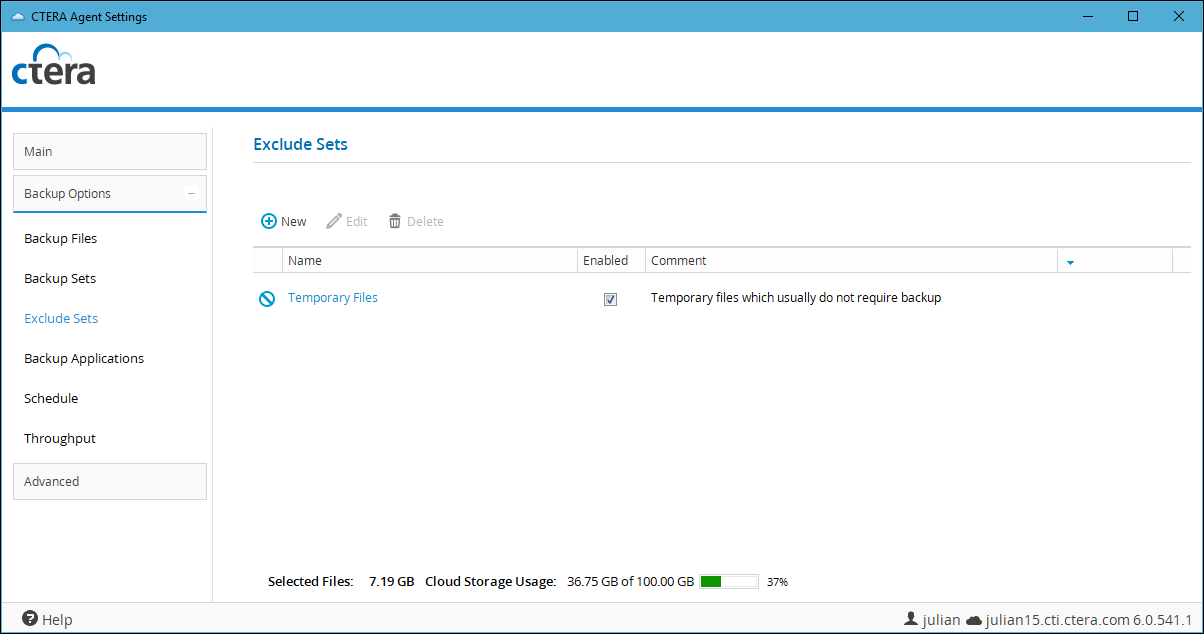
Task: Open the Main section
Action: [x=110, y=151]
